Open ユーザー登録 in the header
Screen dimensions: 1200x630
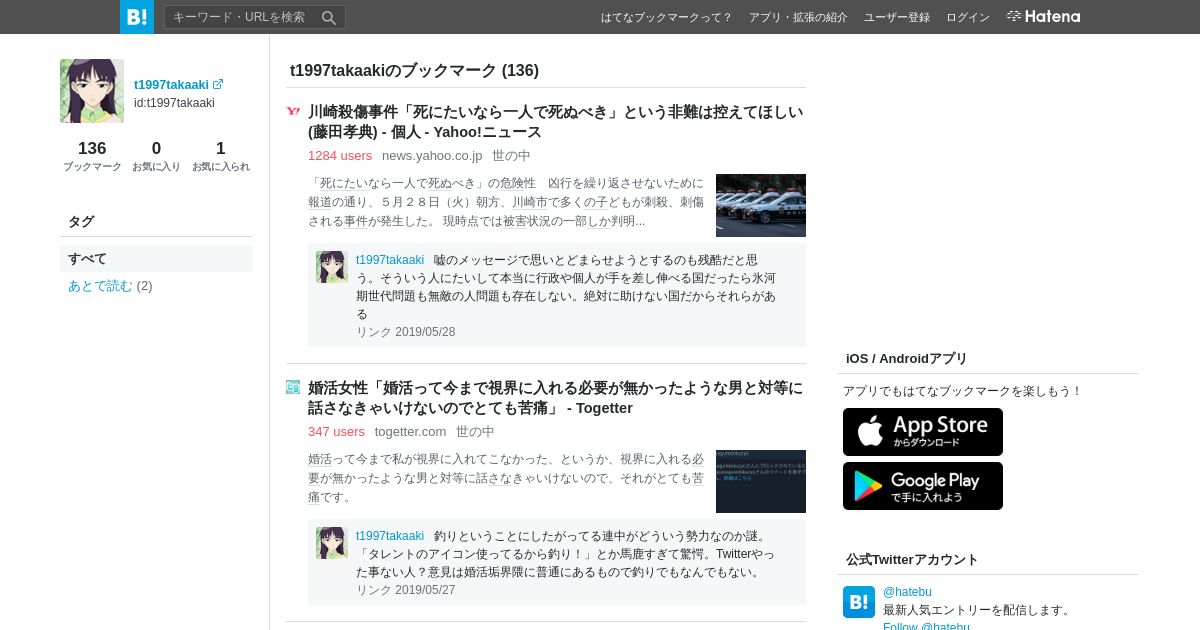tap(897, 17)
